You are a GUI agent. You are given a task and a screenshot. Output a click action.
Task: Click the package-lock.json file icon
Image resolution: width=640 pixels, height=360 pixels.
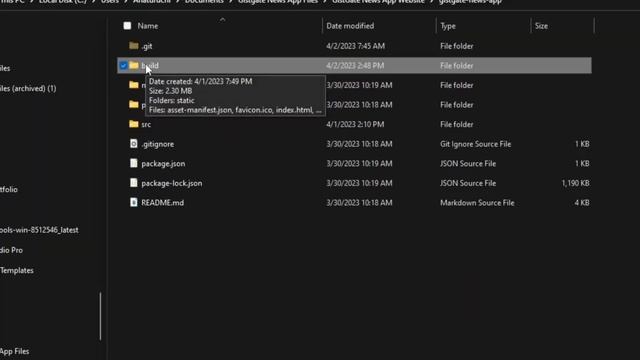tap(133, 183)
